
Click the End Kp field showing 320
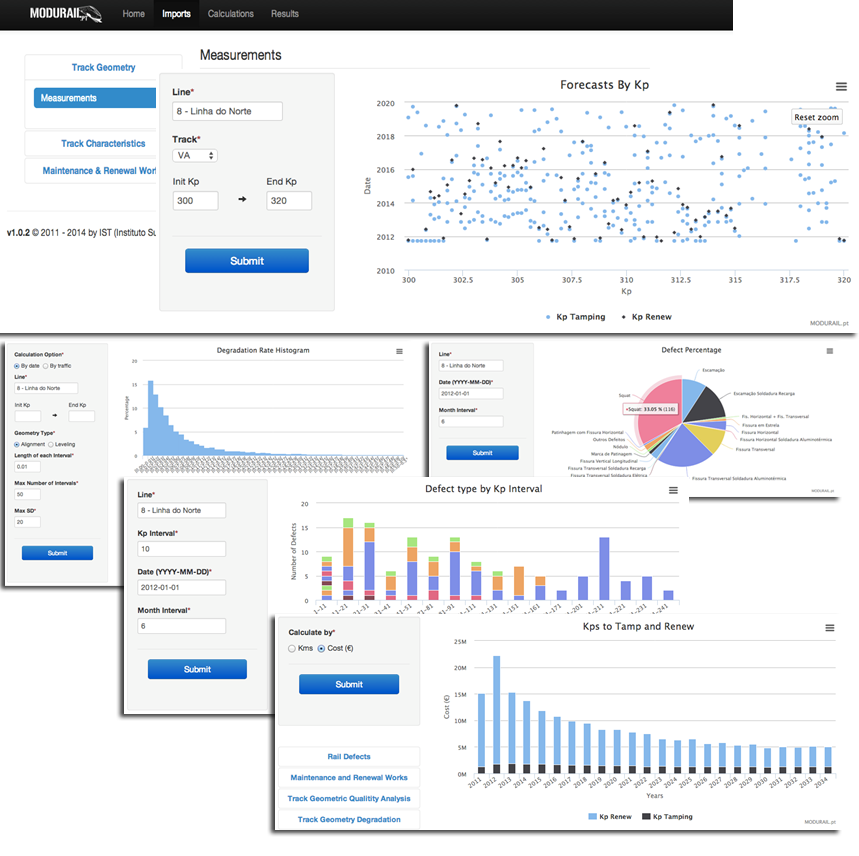click(289, 201)
